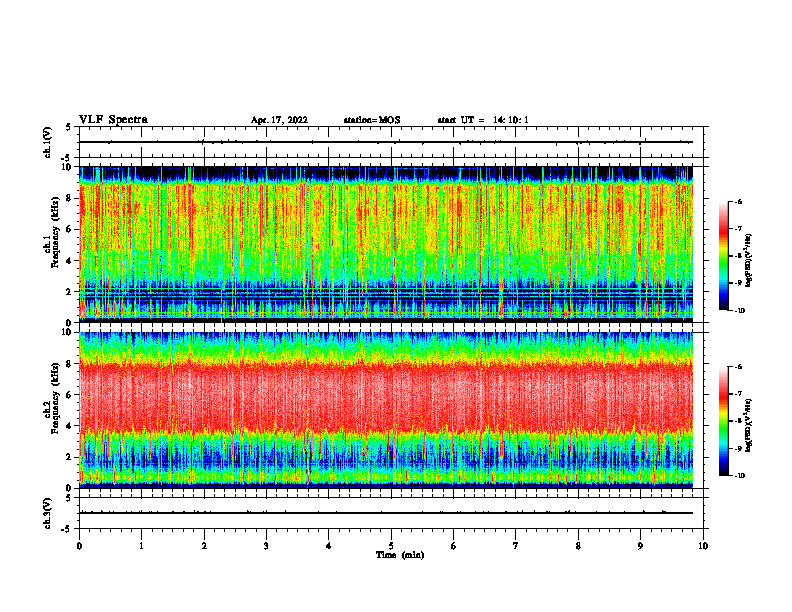Click time axis tick label "7"

[516, 545]
